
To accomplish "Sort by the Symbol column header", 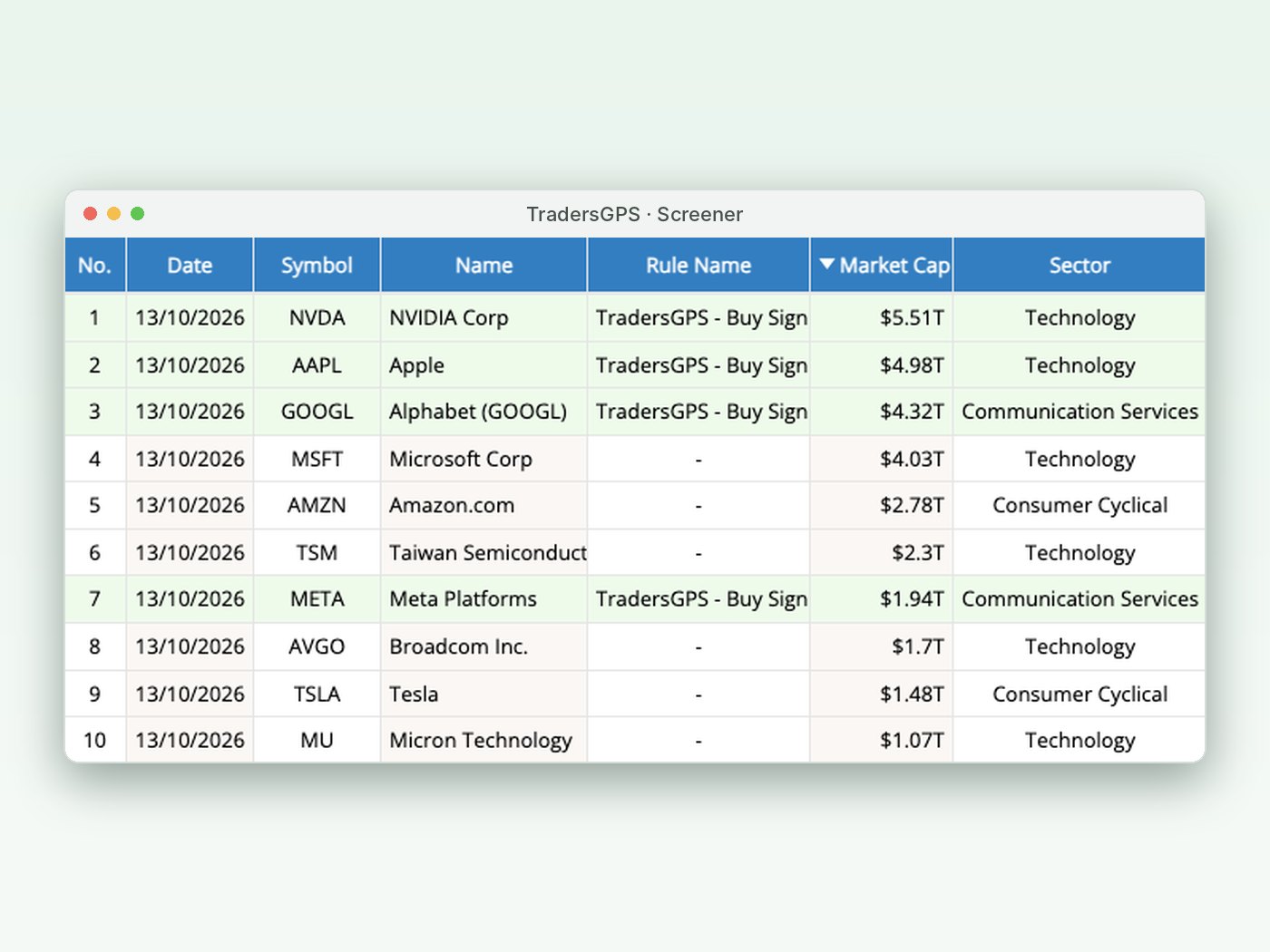I will (317, 265).
